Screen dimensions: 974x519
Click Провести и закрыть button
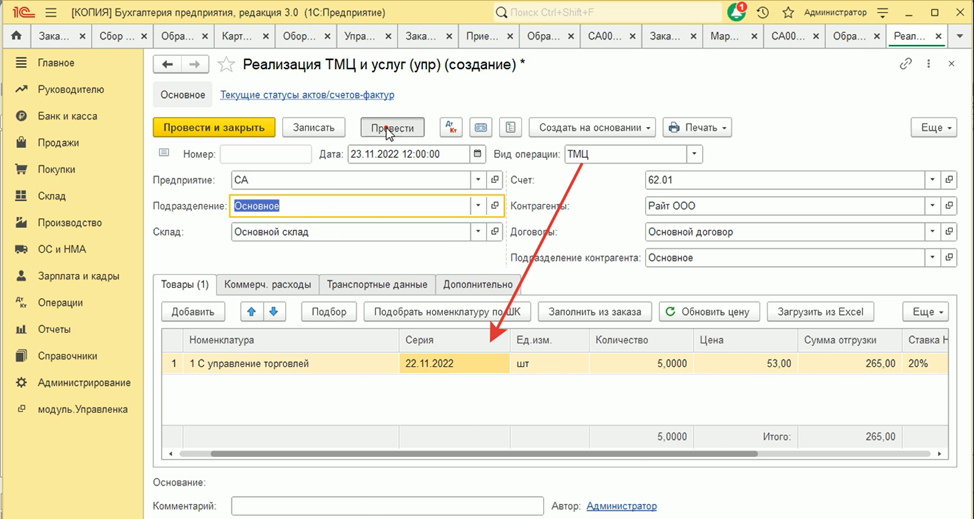point(214,127)
